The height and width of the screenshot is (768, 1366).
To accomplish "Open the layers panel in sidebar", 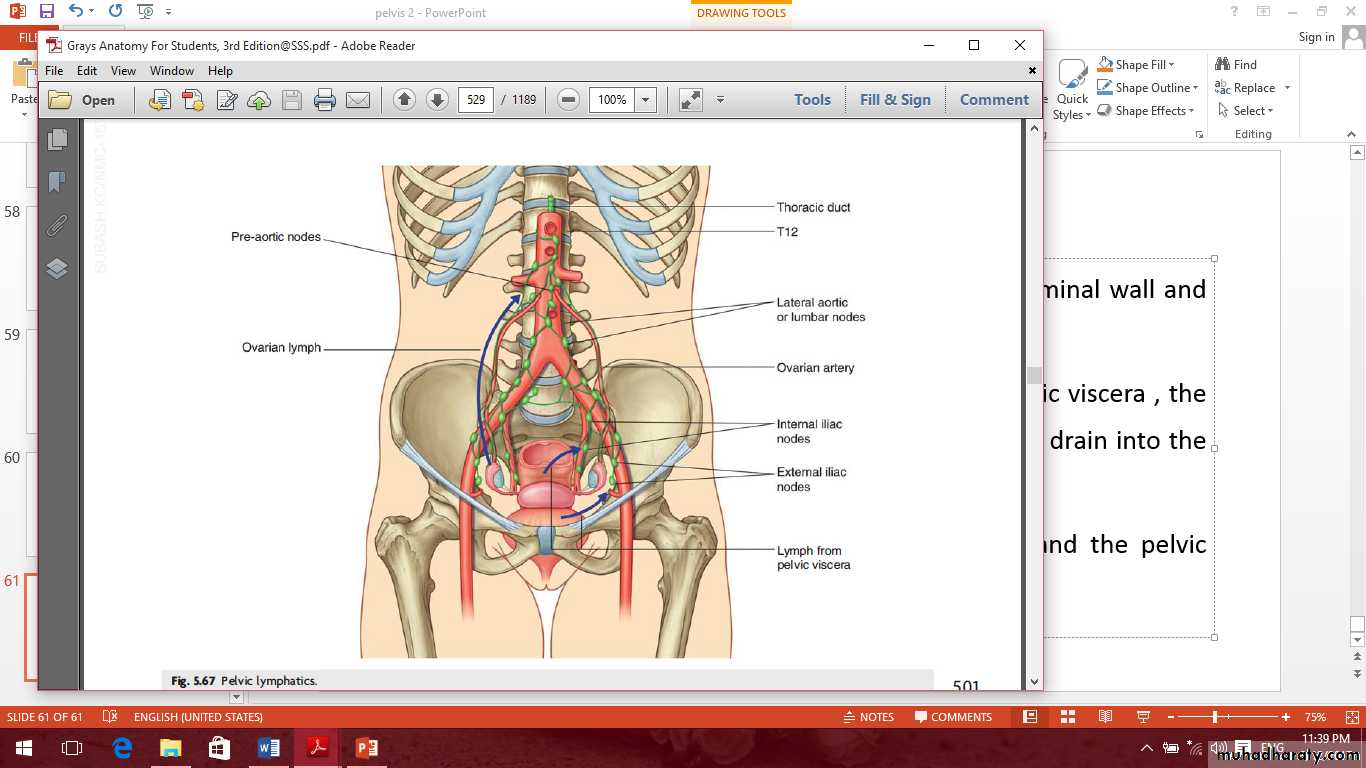I will 57,268.
